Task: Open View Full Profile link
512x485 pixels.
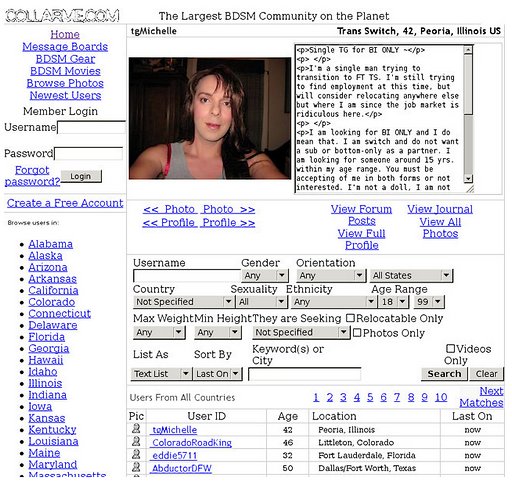Action: (x=362, y=239)
